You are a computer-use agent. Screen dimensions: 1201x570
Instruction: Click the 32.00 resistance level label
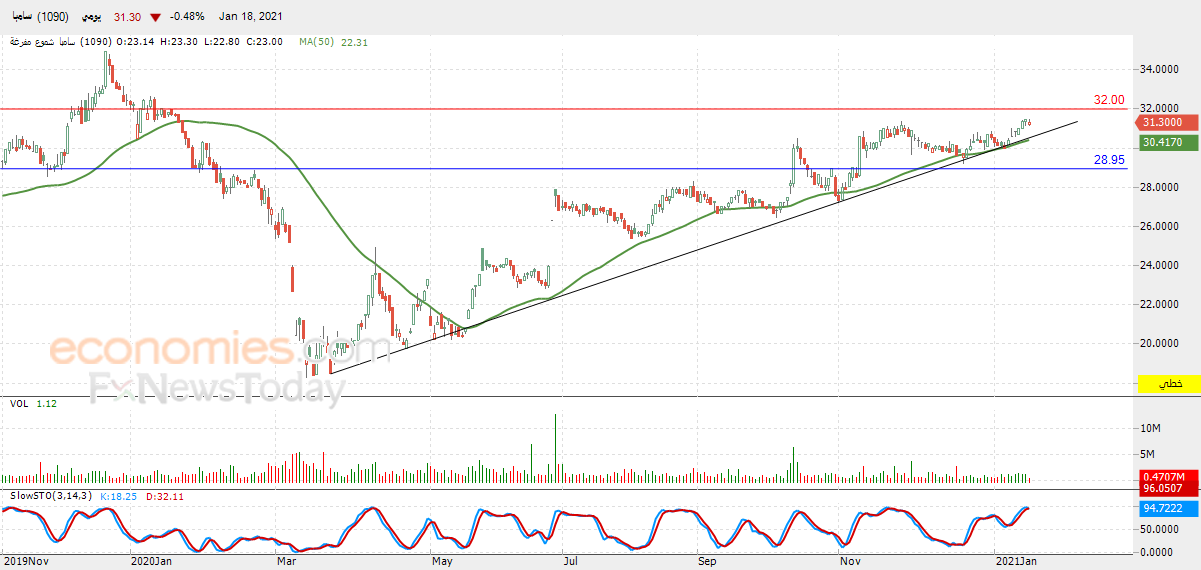click(x=1109, y=100)
